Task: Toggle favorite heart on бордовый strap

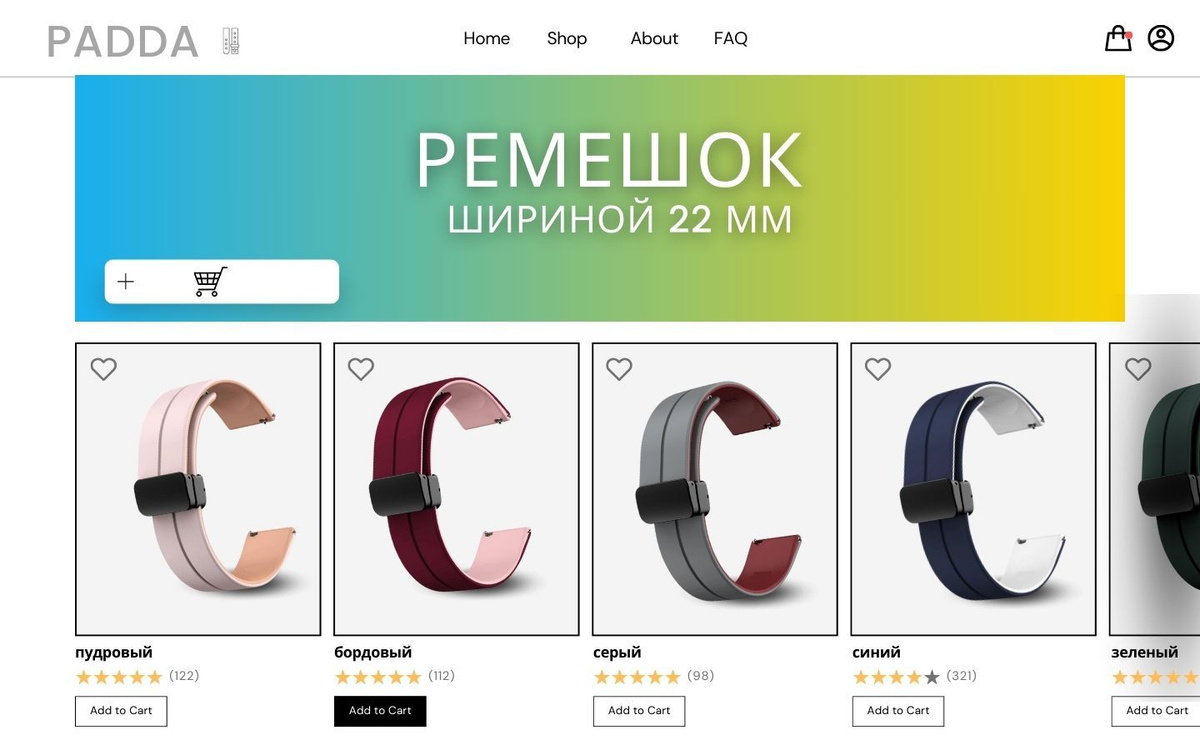Action: [x=361, y=369]
